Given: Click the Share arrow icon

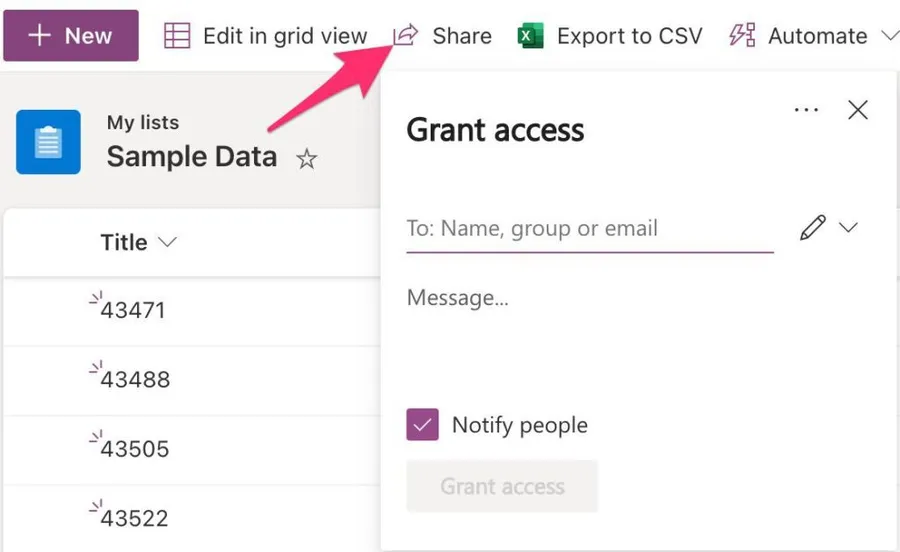Looking at the screenshot, I should point(405,36).
